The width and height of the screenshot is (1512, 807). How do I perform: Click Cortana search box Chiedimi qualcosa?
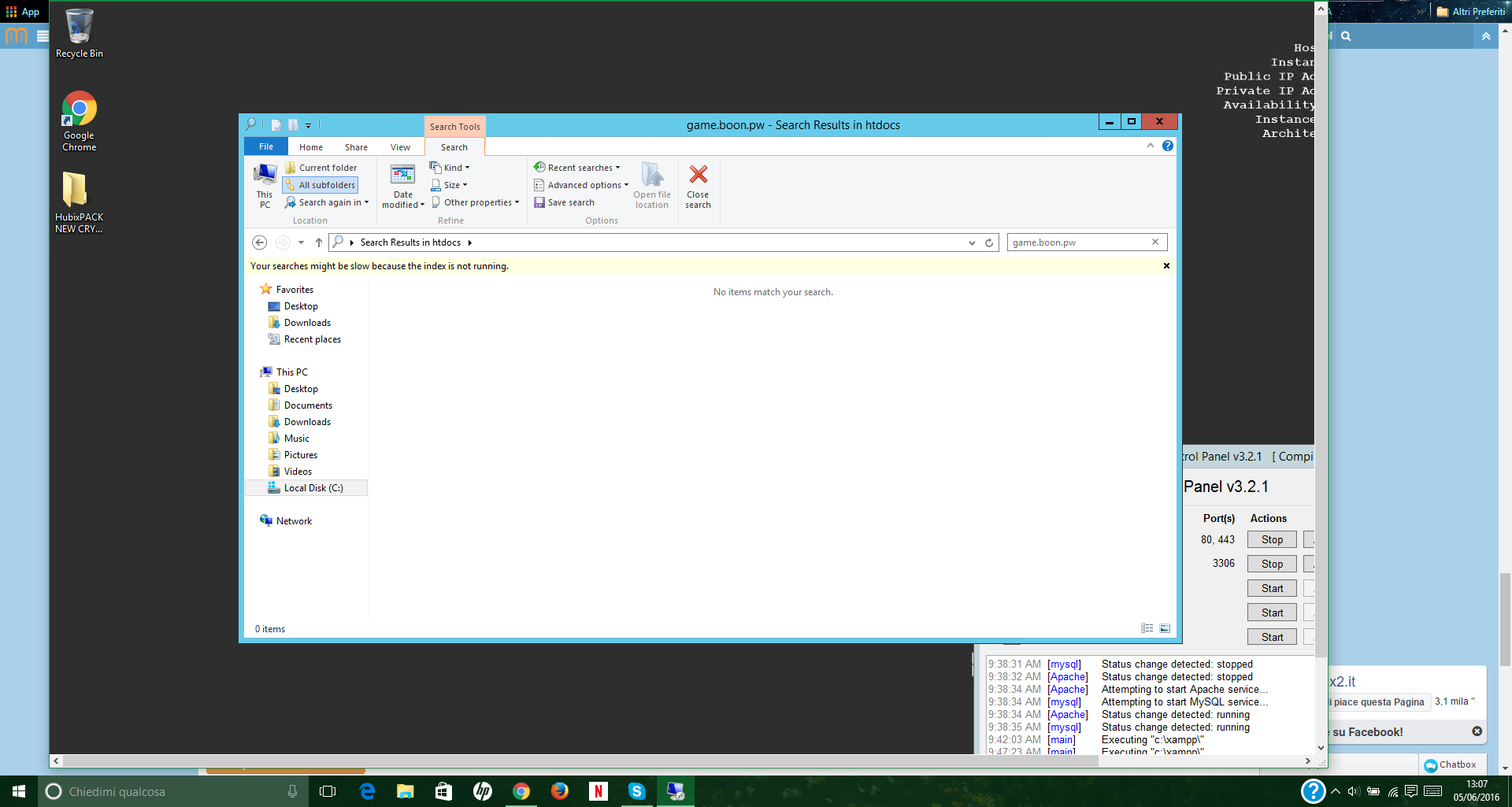tap(173, 791)
